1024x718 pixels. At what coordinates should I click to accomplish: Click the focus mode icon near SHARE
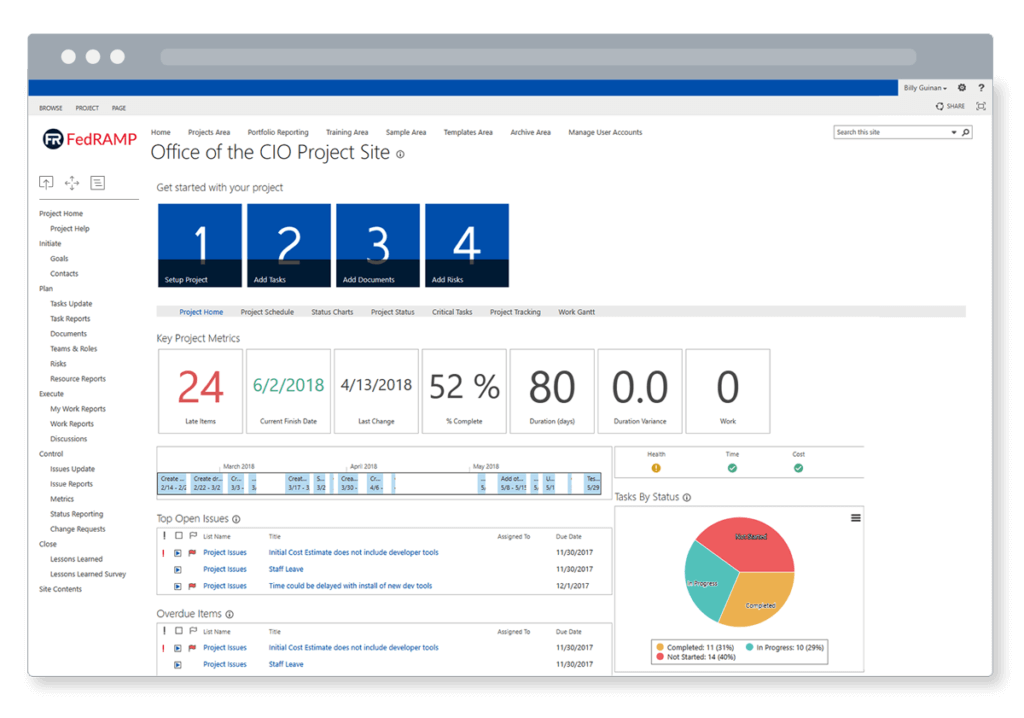(x=980, y=105)
